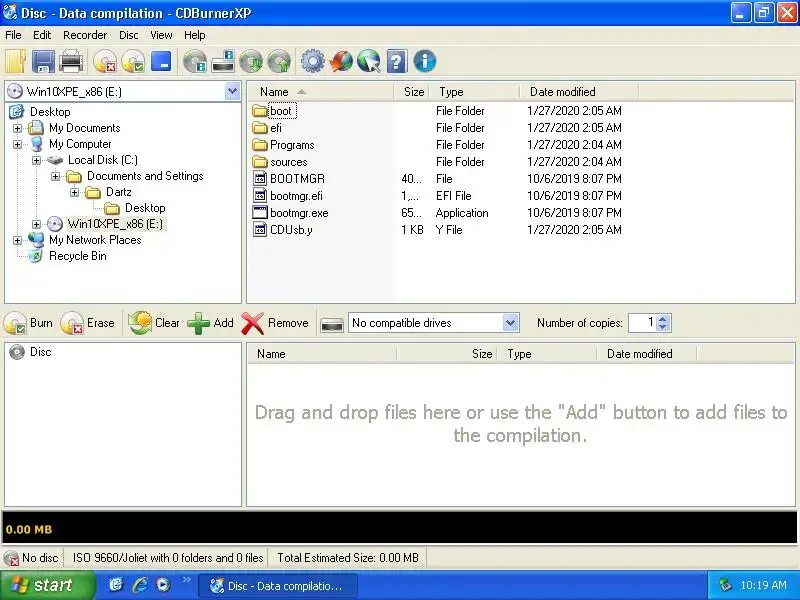This screenshot has width=800, height=600.
Task: Toggle expansion of My Computer tree node
Action: [17, 144]
